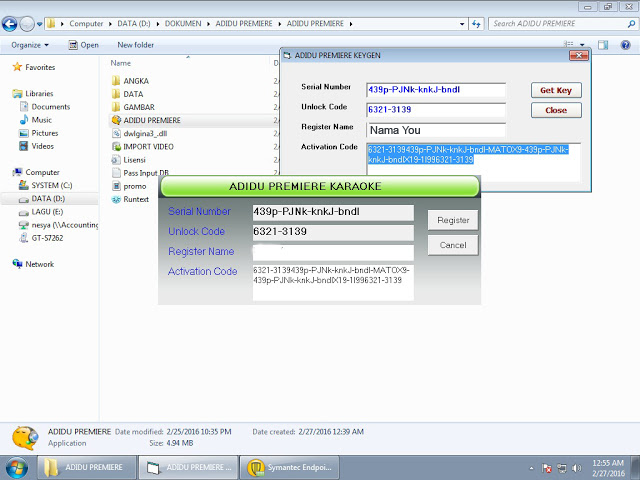Select LAGU (E:) drive
Screen dimensions: 640x480
[41, 211]
